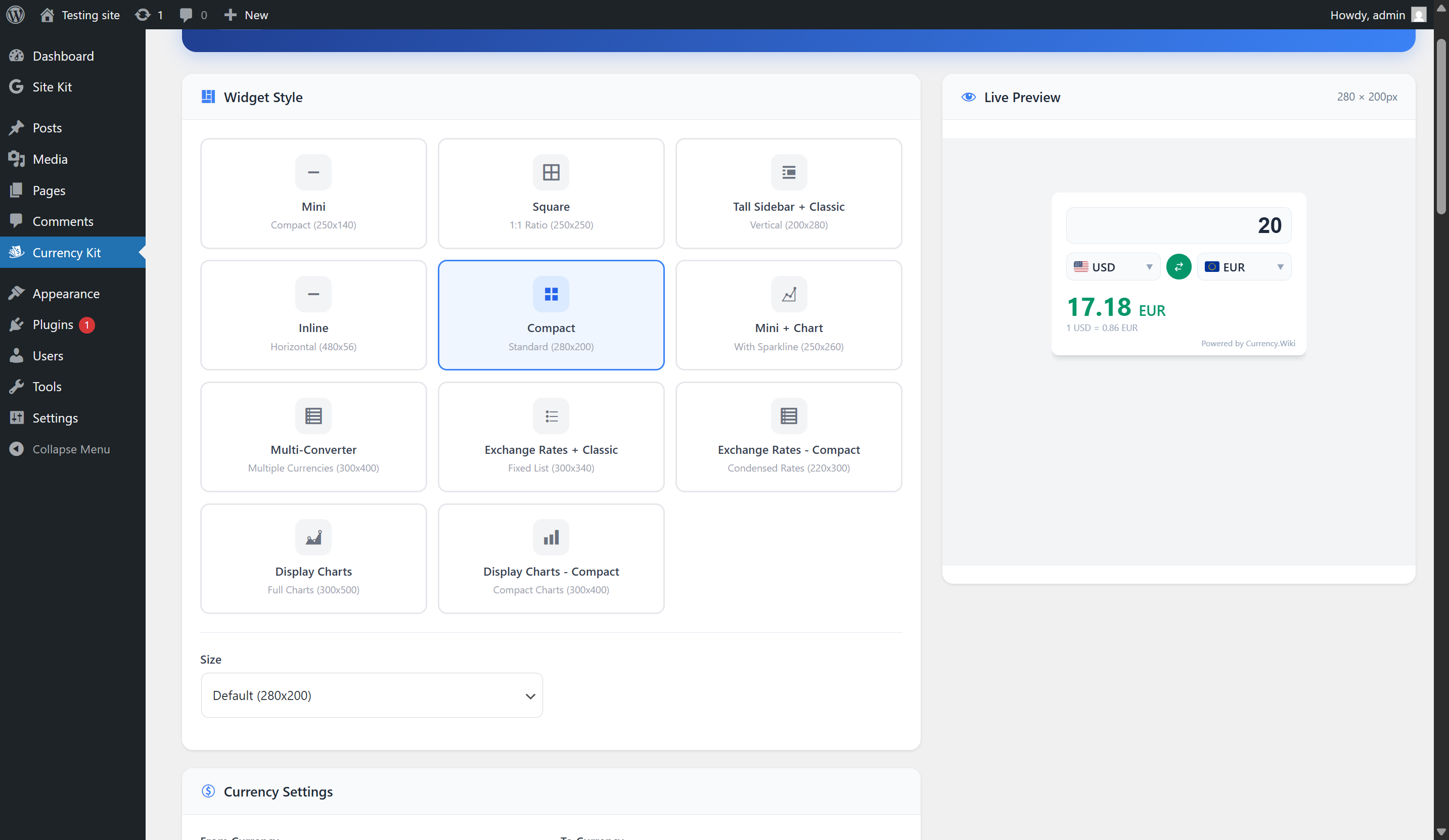
Task: Open the Size dropdown
Action: pos(372,695)
